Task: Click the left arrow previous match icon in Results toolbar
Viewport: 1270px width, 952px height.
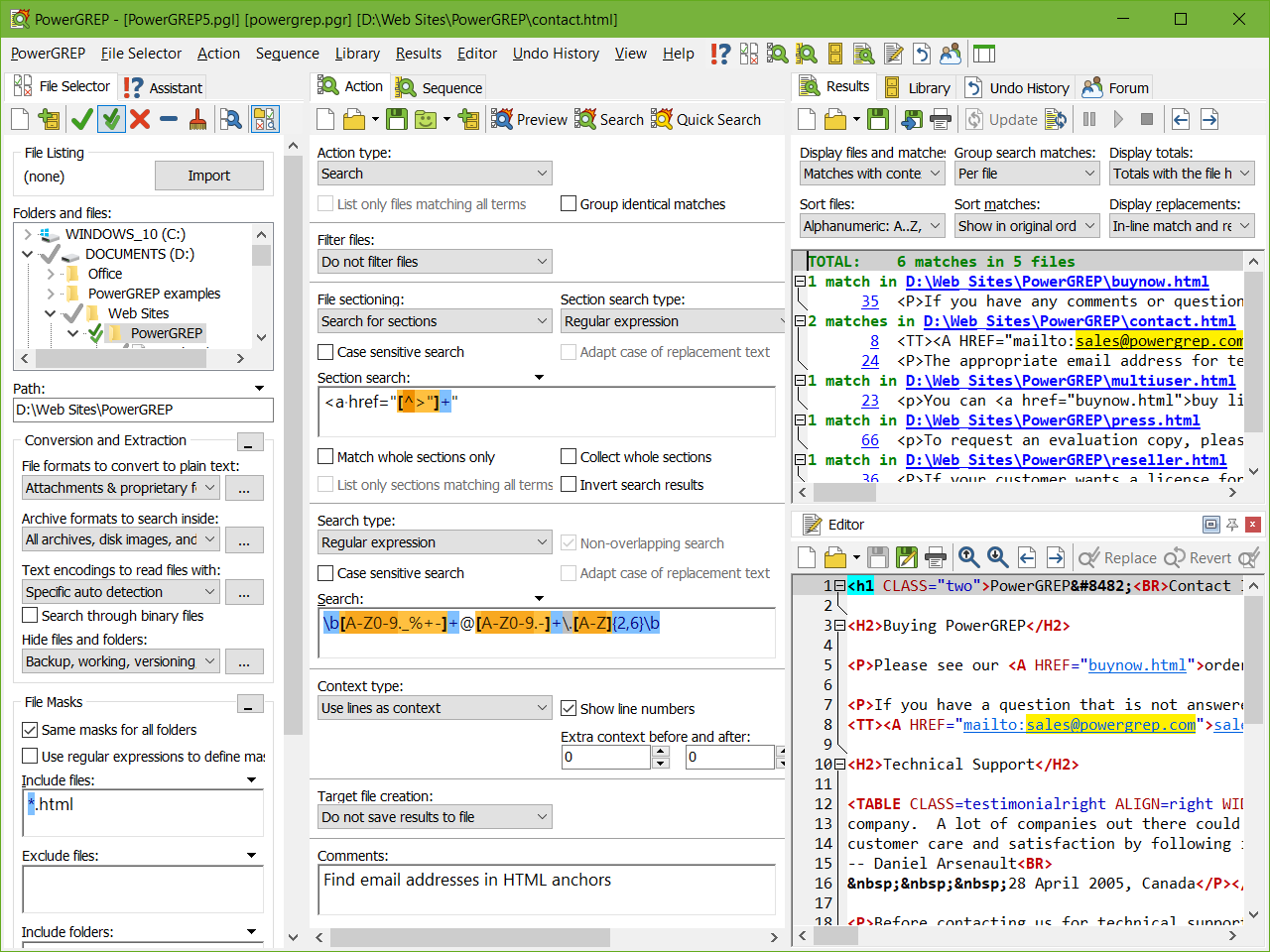Action: (1181, 120)
